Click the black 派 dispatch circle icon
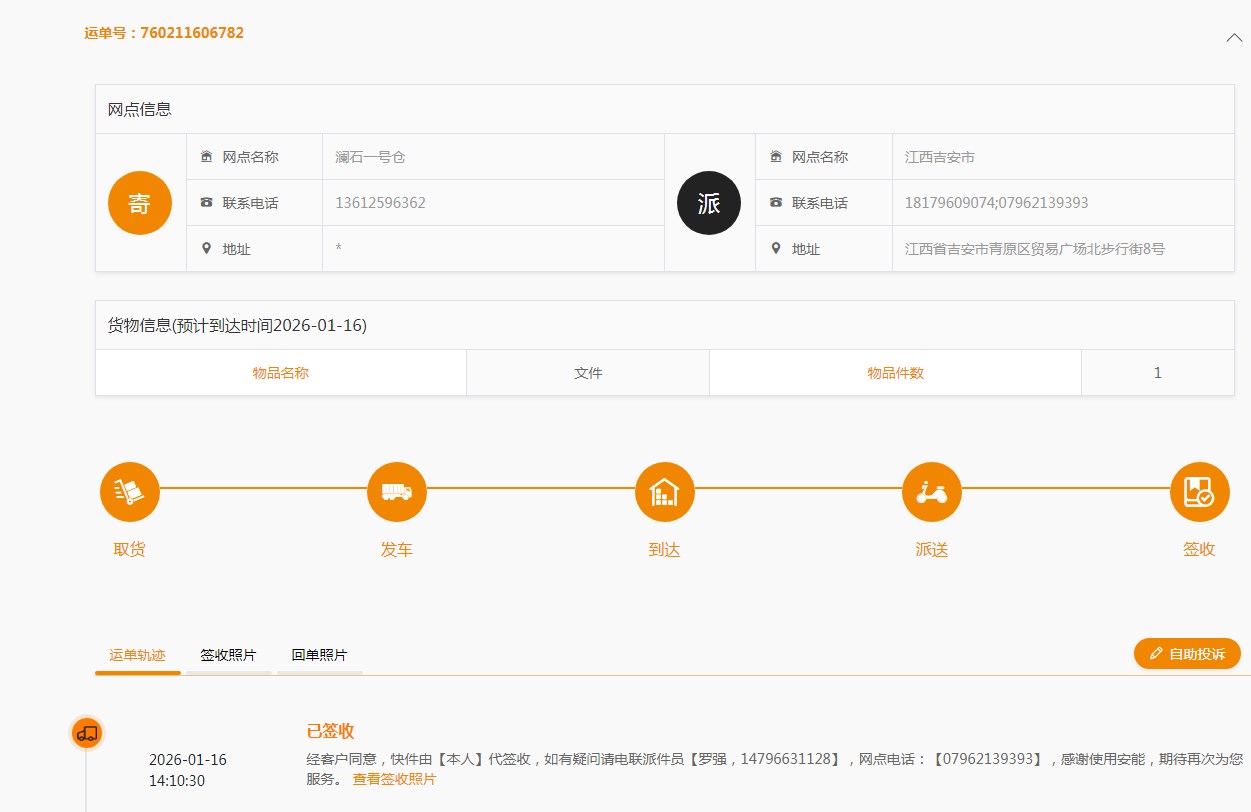 click(709, 203)
